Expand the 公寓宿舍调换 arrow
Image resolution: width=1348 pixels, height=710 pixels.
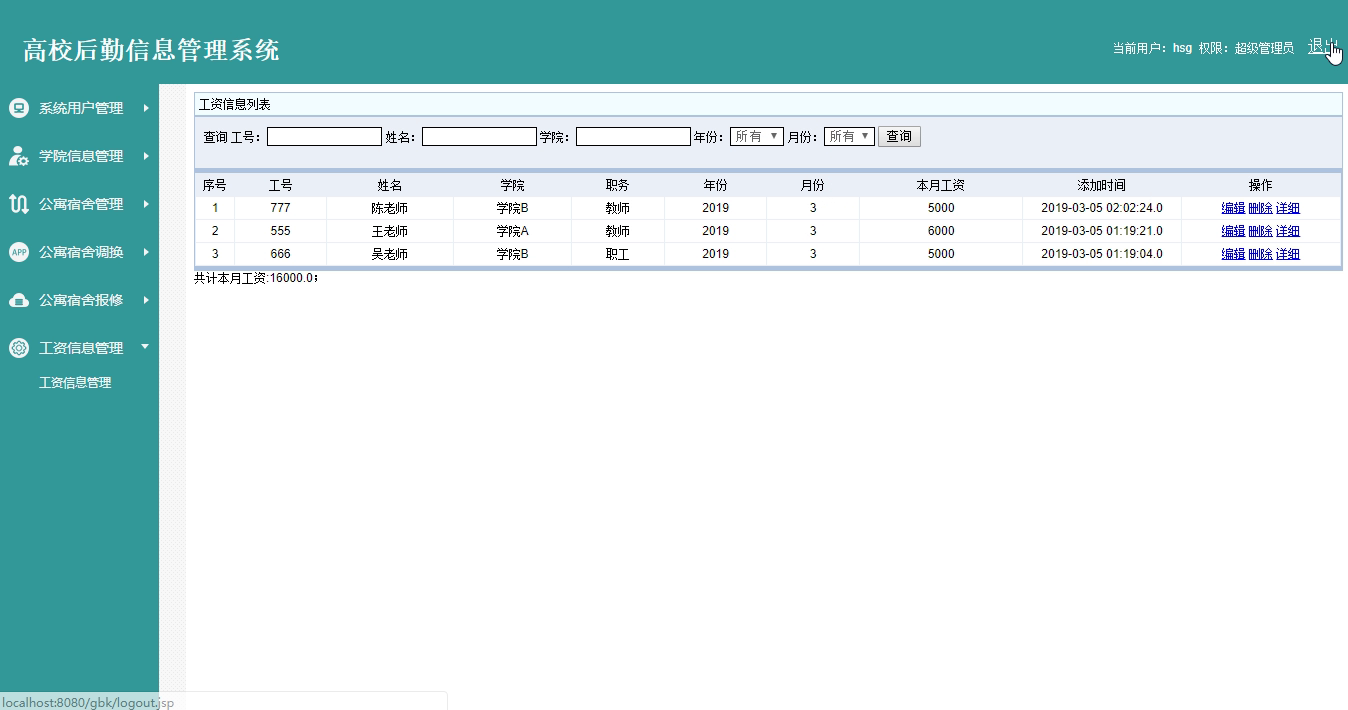[x=146, y=252]
